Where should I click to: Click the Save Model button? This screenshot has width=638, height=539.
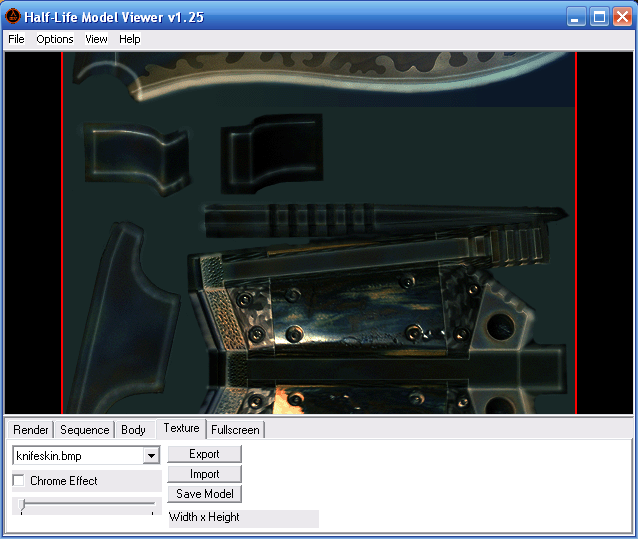tap(205, 494)
